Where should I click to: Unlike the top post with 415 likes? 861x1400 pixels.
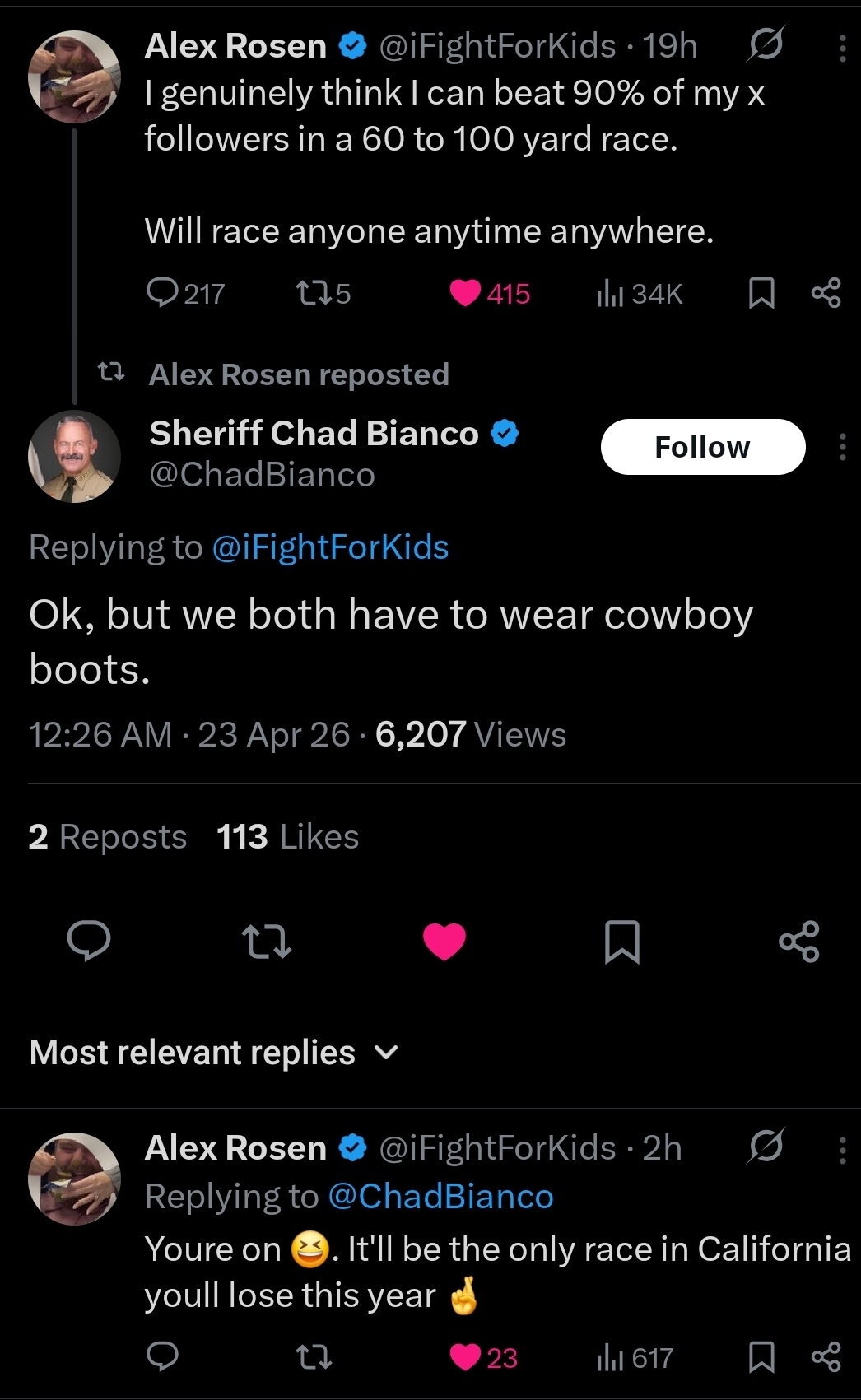[466, 293]
